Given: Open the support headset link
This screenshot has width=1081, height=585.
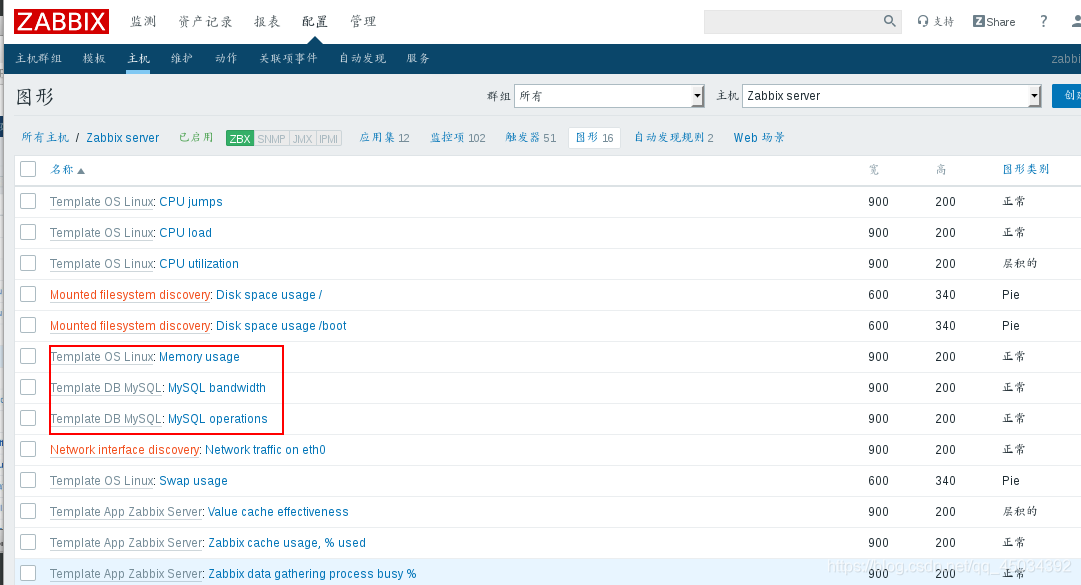Looking at the screenshot, I should coord(935,21).
